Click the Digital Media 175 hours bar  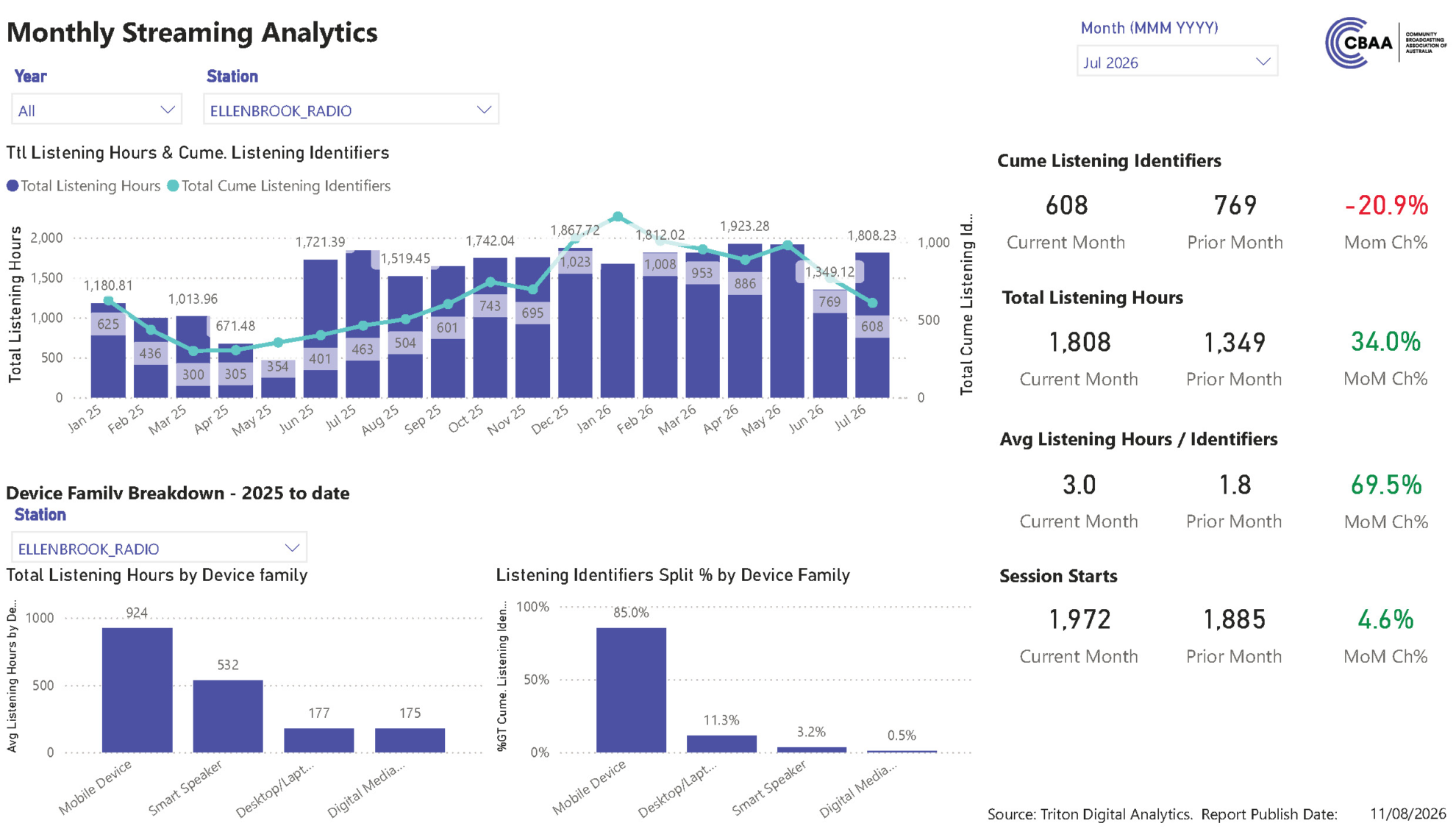pos(410,741)
